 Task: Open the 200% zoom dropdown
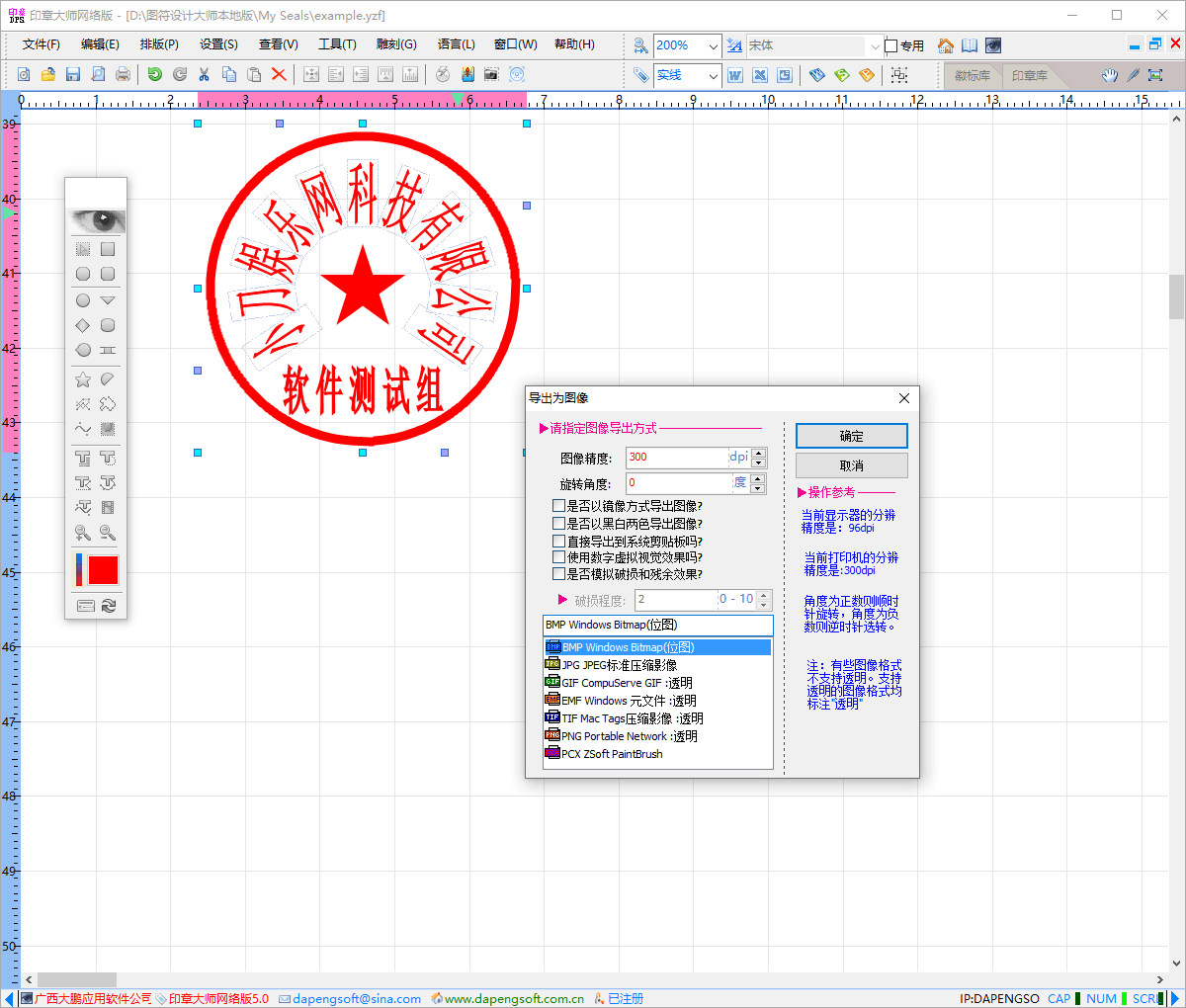click(713, 45)
